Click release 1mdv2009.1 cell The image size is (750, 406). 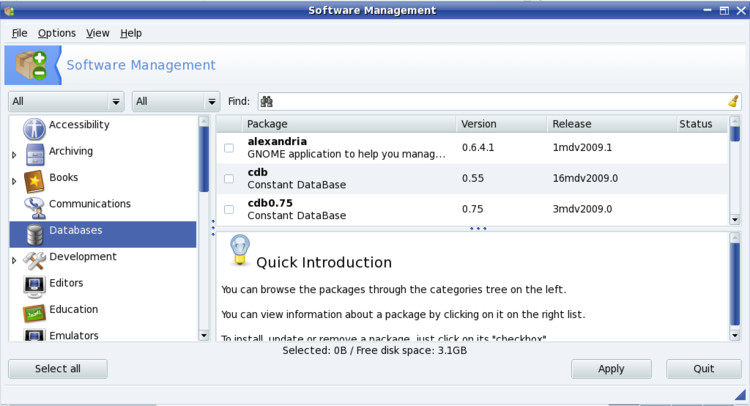click(x=582, y=147)
